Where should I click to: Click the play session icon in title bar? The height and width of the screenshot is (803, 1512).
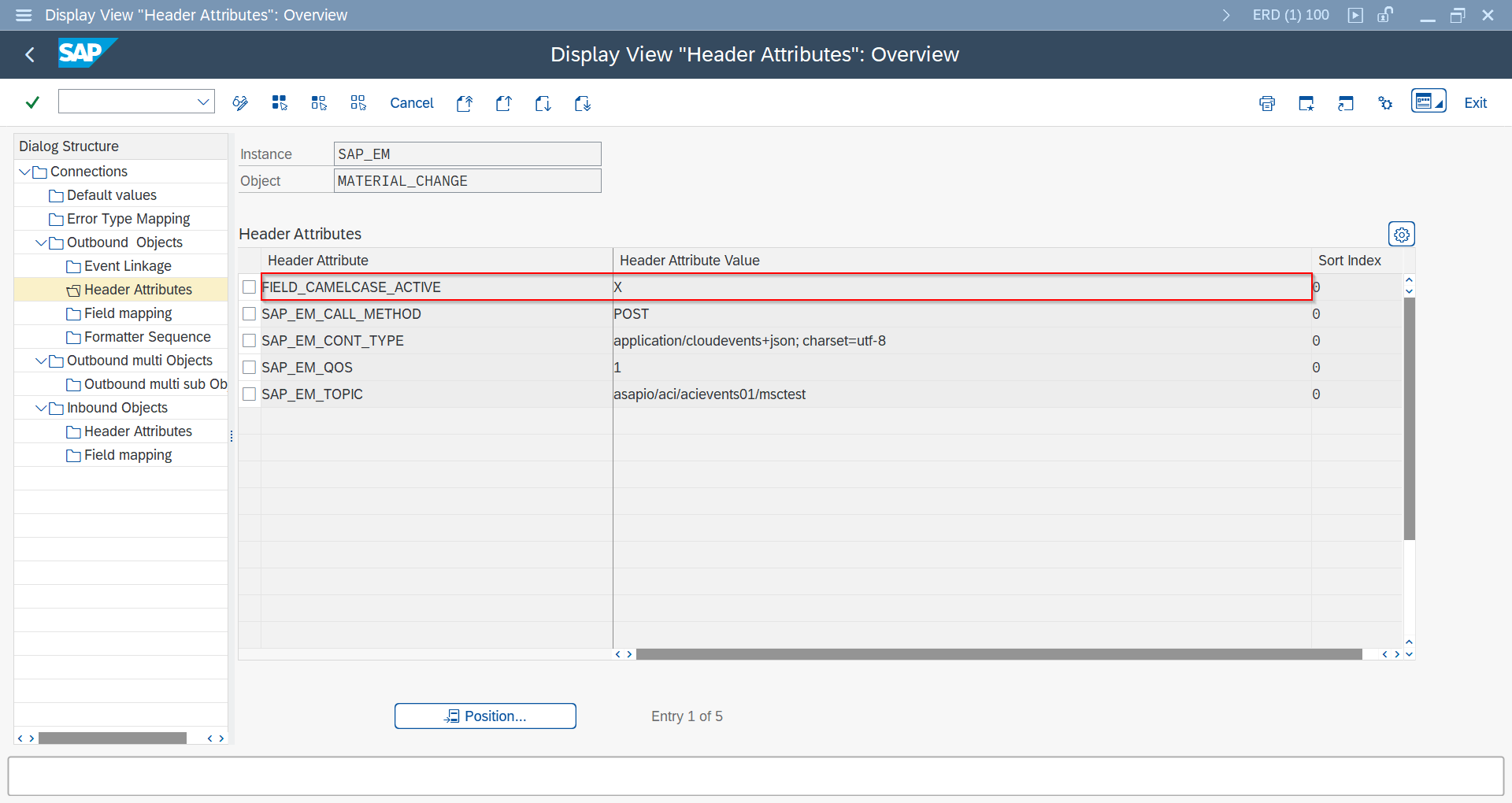(x=1355, y=15)
